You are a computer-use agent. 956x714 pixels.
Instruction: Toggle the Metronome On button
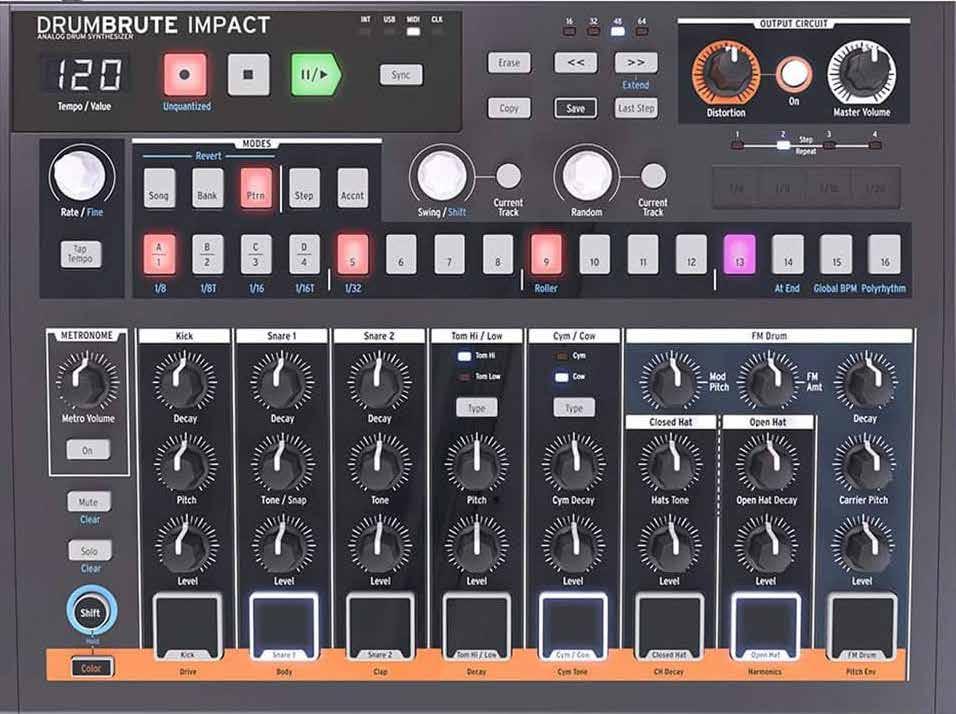[88, 450]
